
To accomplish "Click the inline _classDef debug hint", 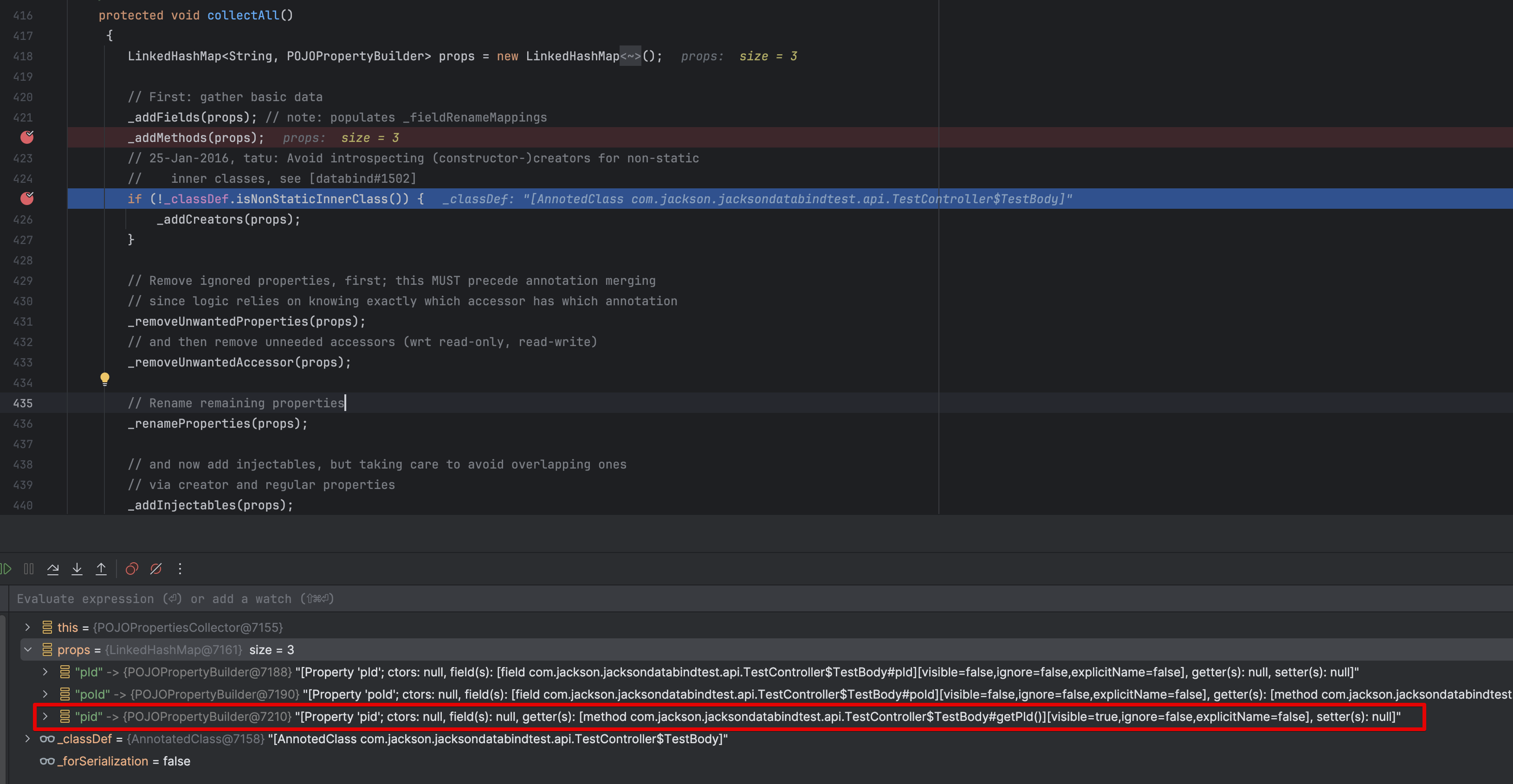I will click(757, 199).
